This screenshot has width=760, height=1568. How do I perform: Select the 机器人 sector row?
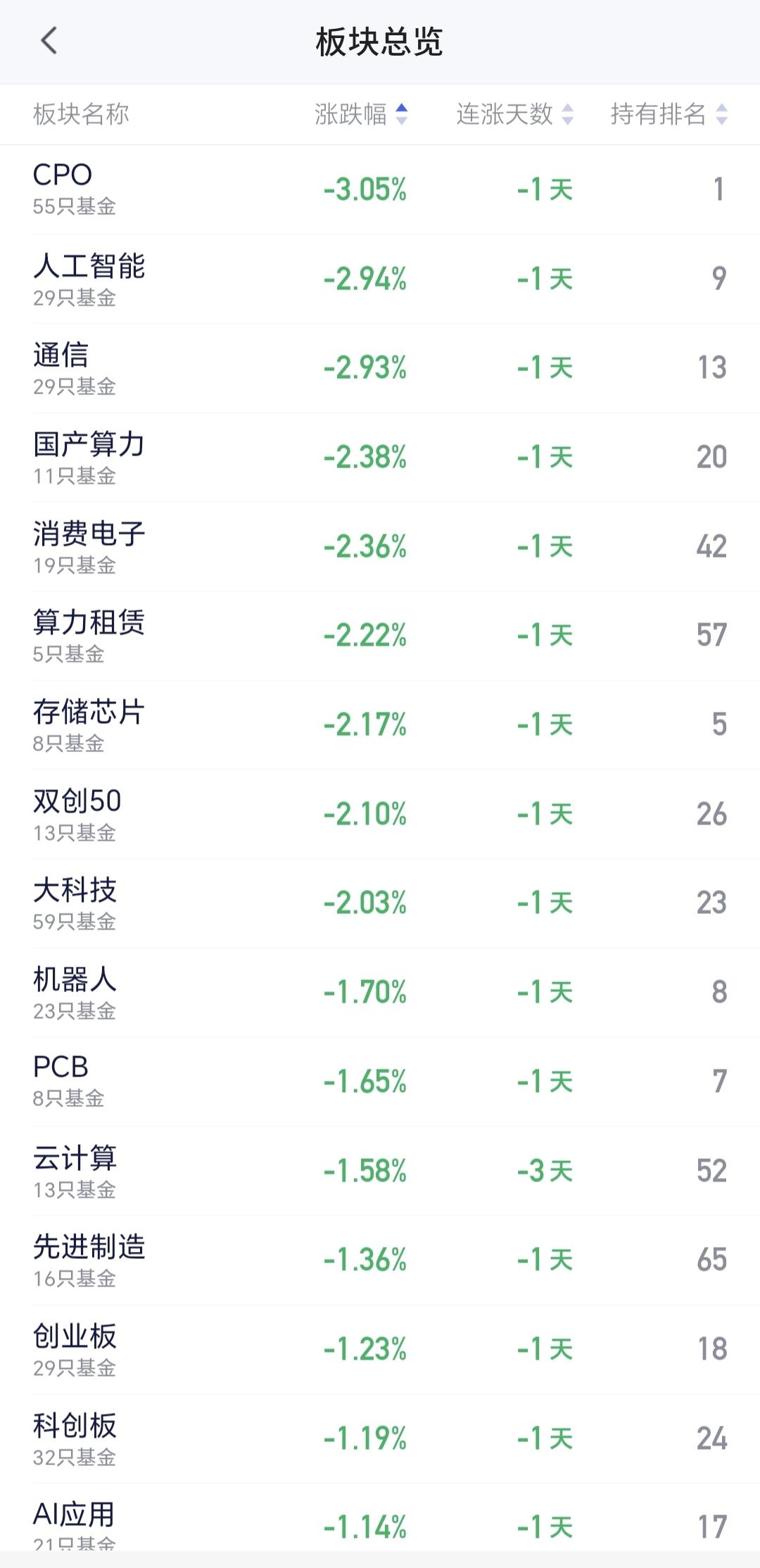pos(380,992)
